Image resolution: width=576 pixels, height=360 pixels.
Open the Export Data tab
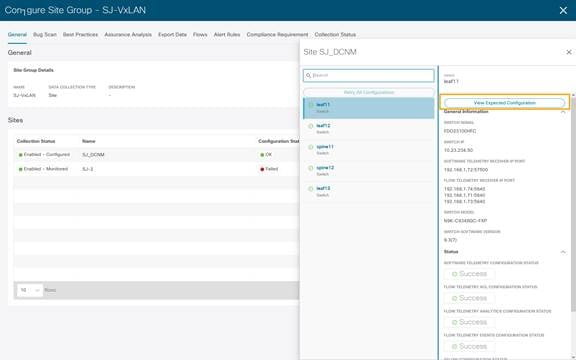pyautogui.click(x=172, y=35)
